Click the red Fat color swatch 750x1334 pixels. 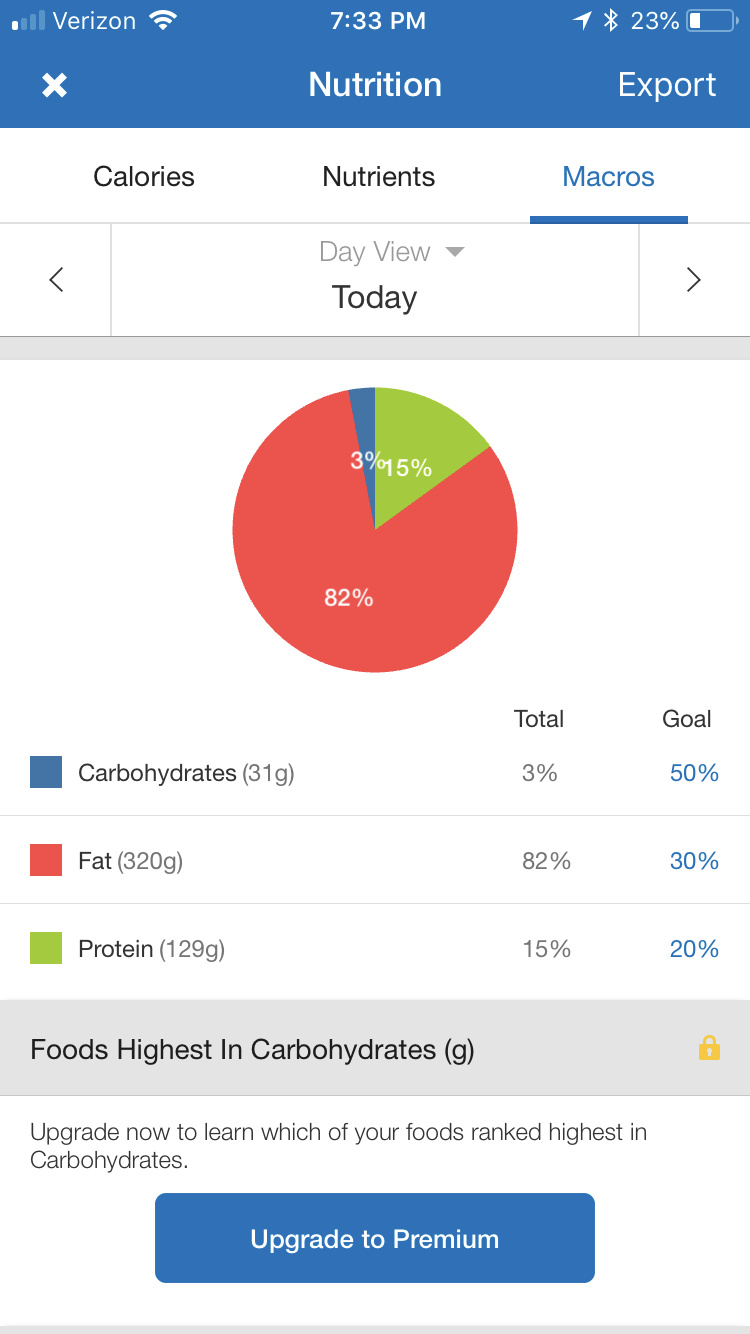46,860
